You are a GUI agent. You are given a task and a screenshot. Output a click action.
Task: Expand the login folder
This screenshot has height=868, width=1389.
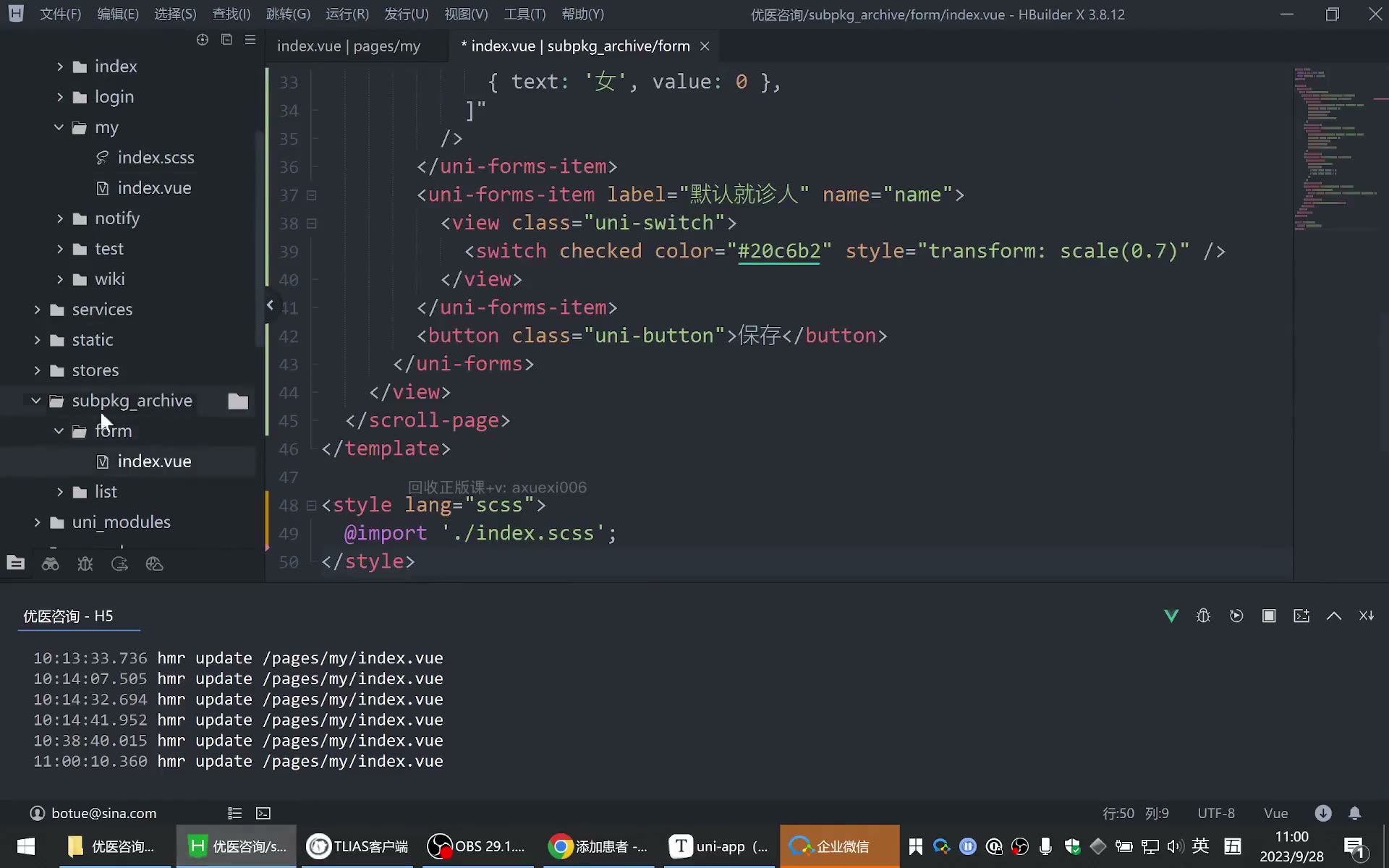(x=60, y=97)
